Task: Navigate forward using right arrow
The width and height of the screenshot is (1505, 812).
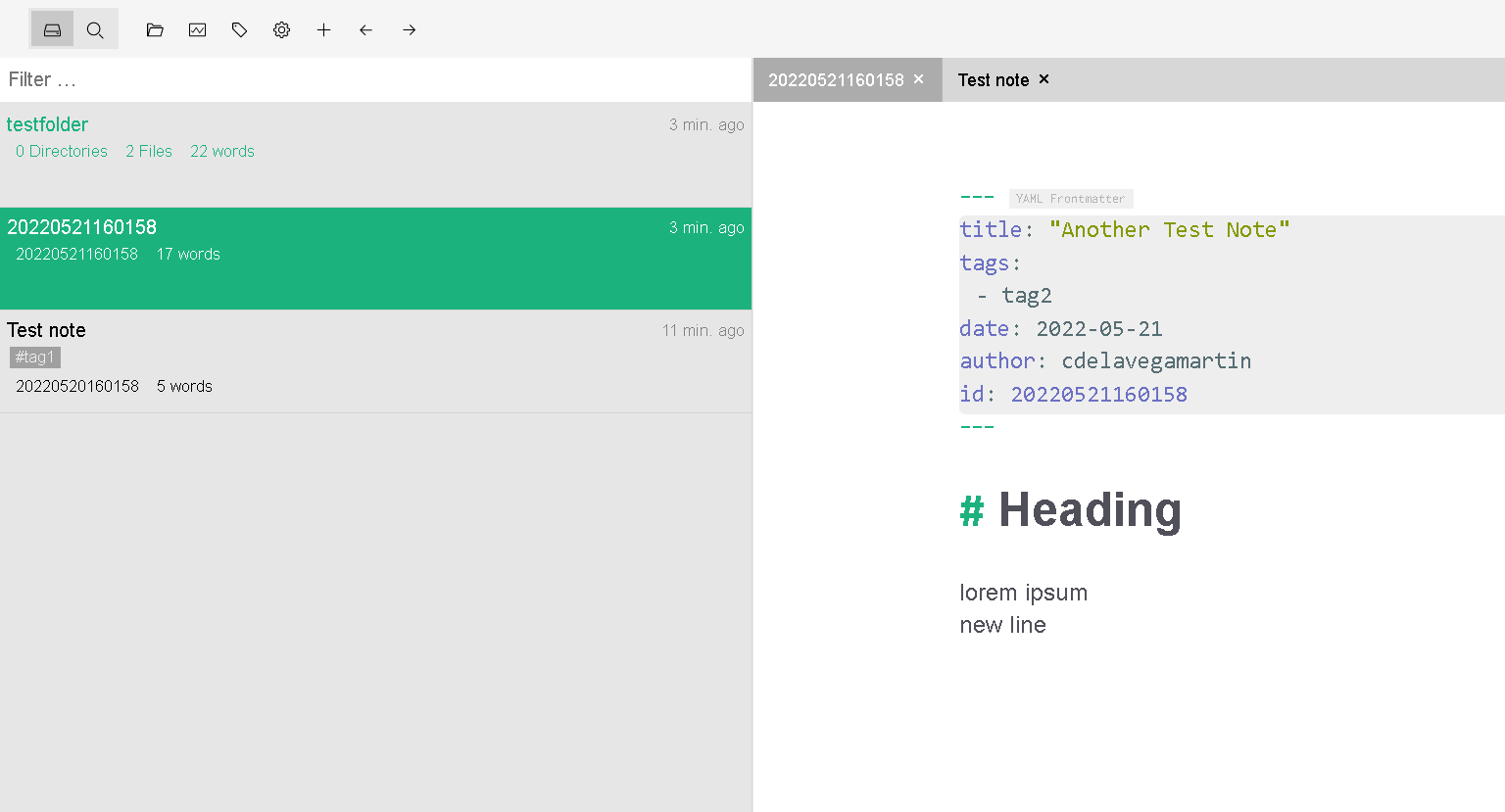Action: pos(409,29)
